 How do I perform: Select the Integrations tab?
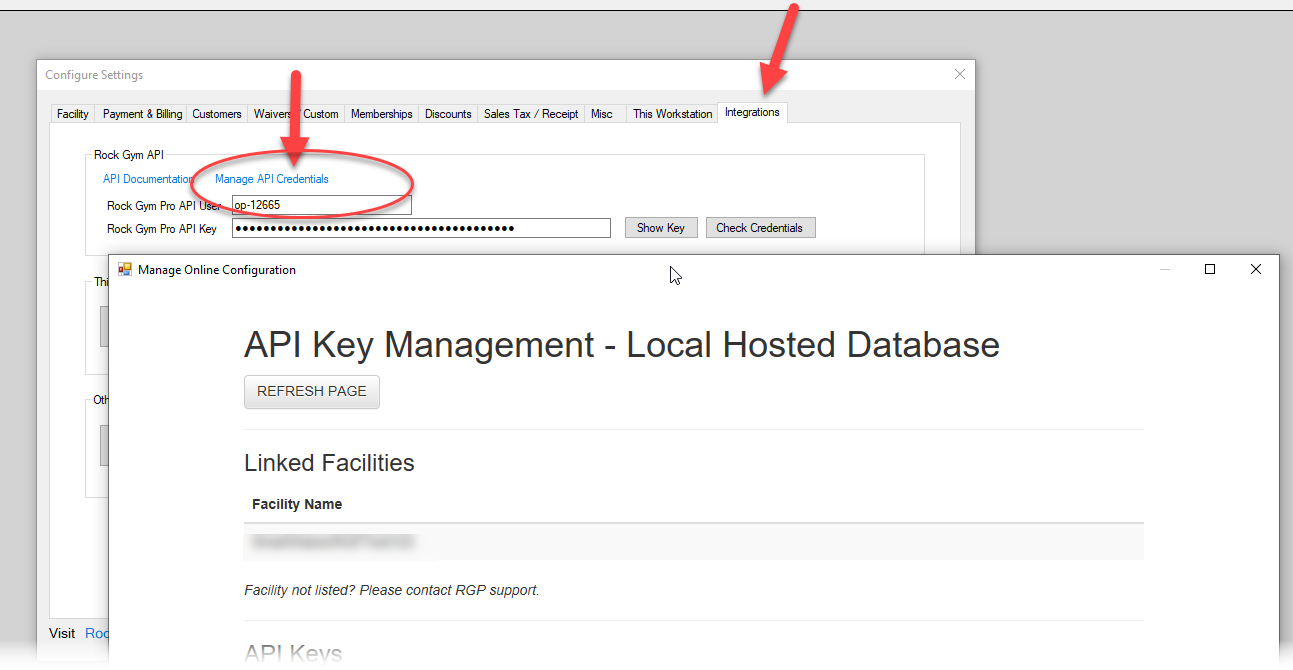(x=752, y=112)
